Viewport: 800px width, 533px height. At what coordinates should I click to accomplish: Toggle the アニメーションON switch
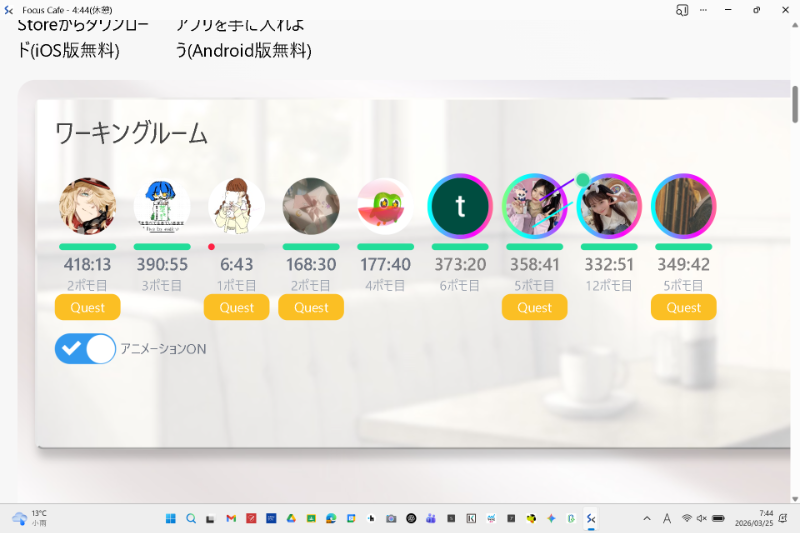click(x=85, y=349)
